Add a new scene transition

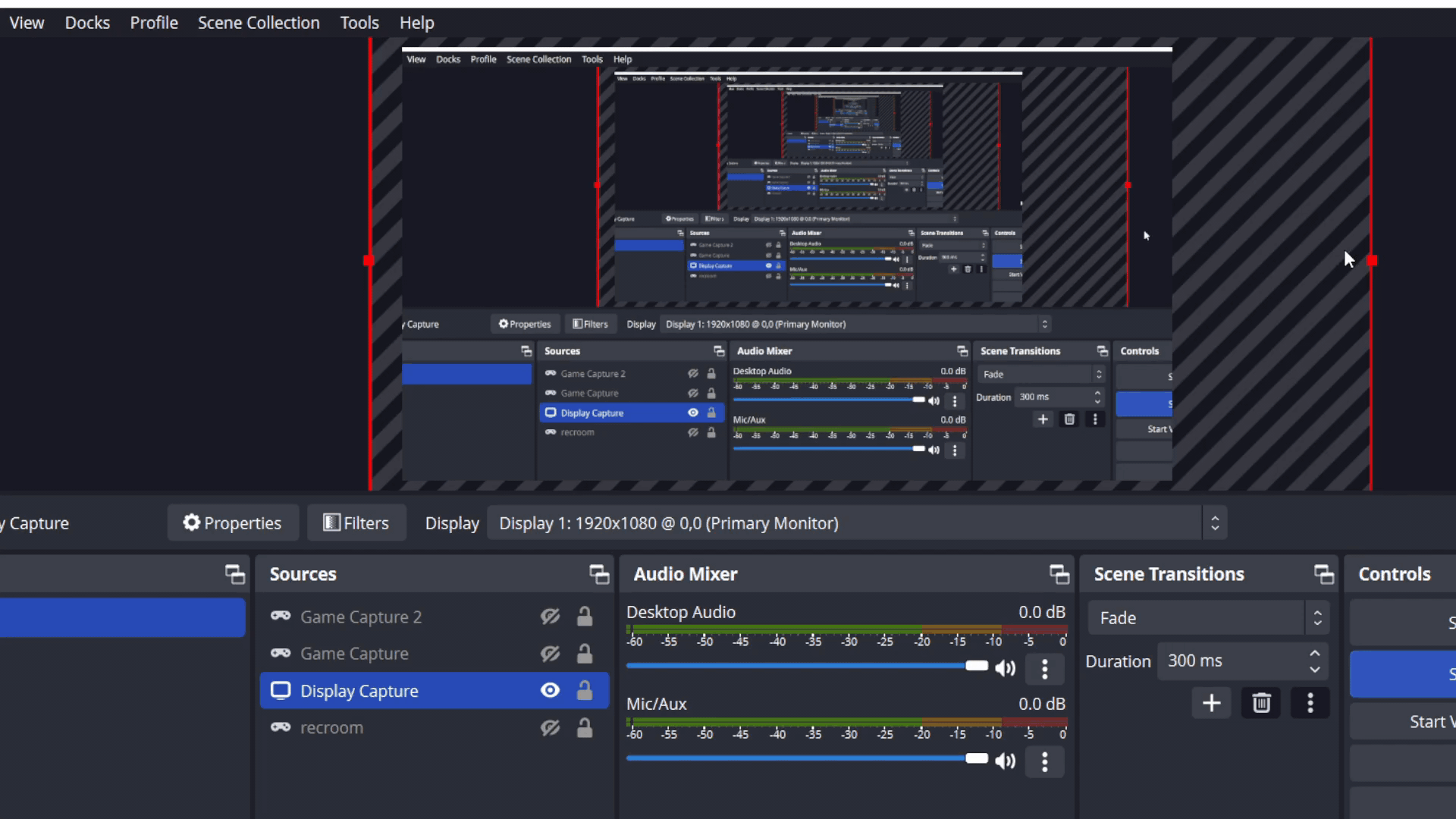click(1211, 703)
